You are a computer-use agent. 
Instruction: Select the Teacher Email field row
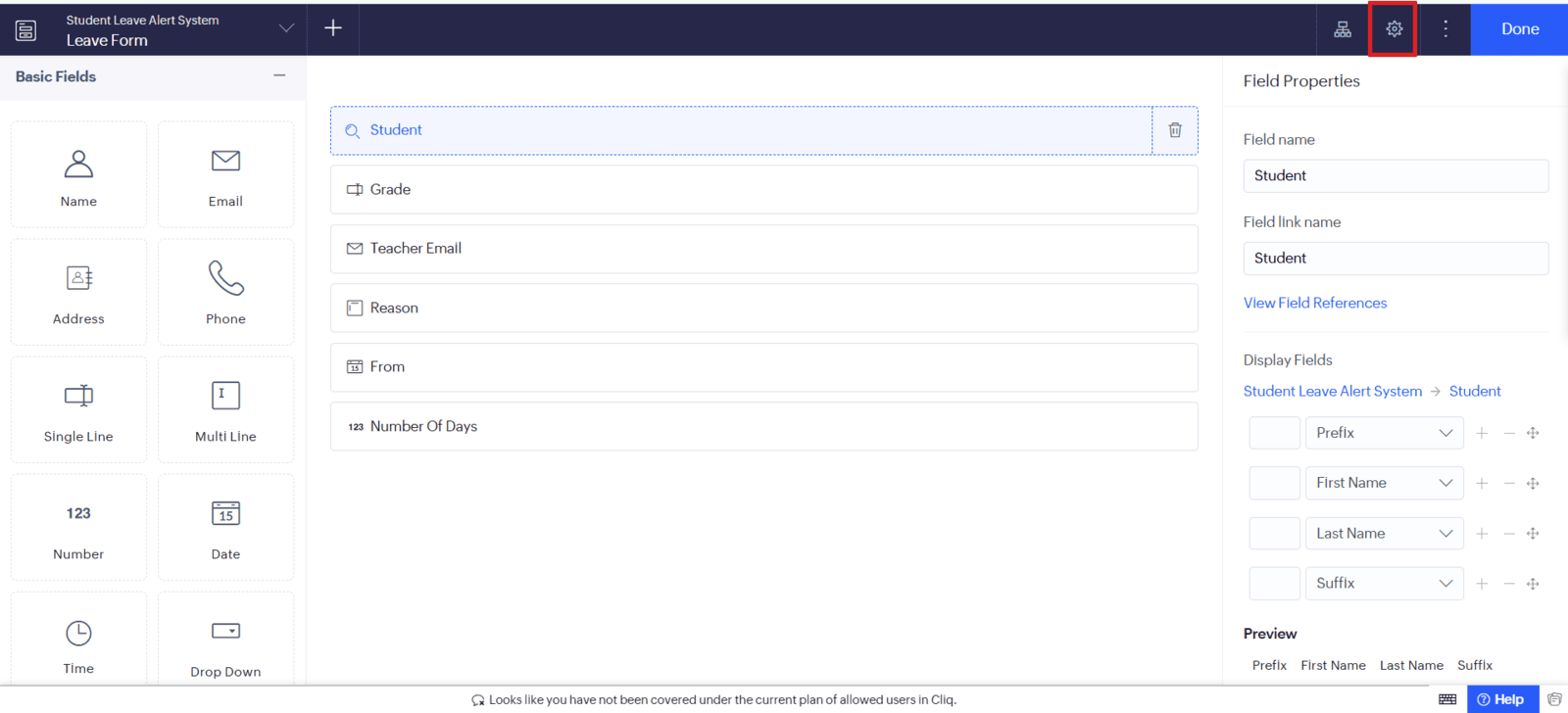tap(763, 249)
